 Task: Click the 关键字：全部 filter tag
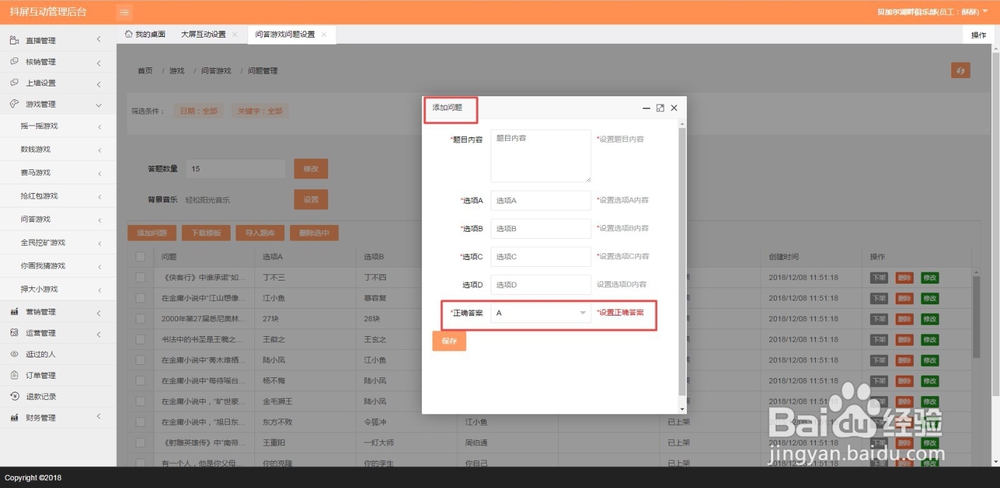click(260, 111)
